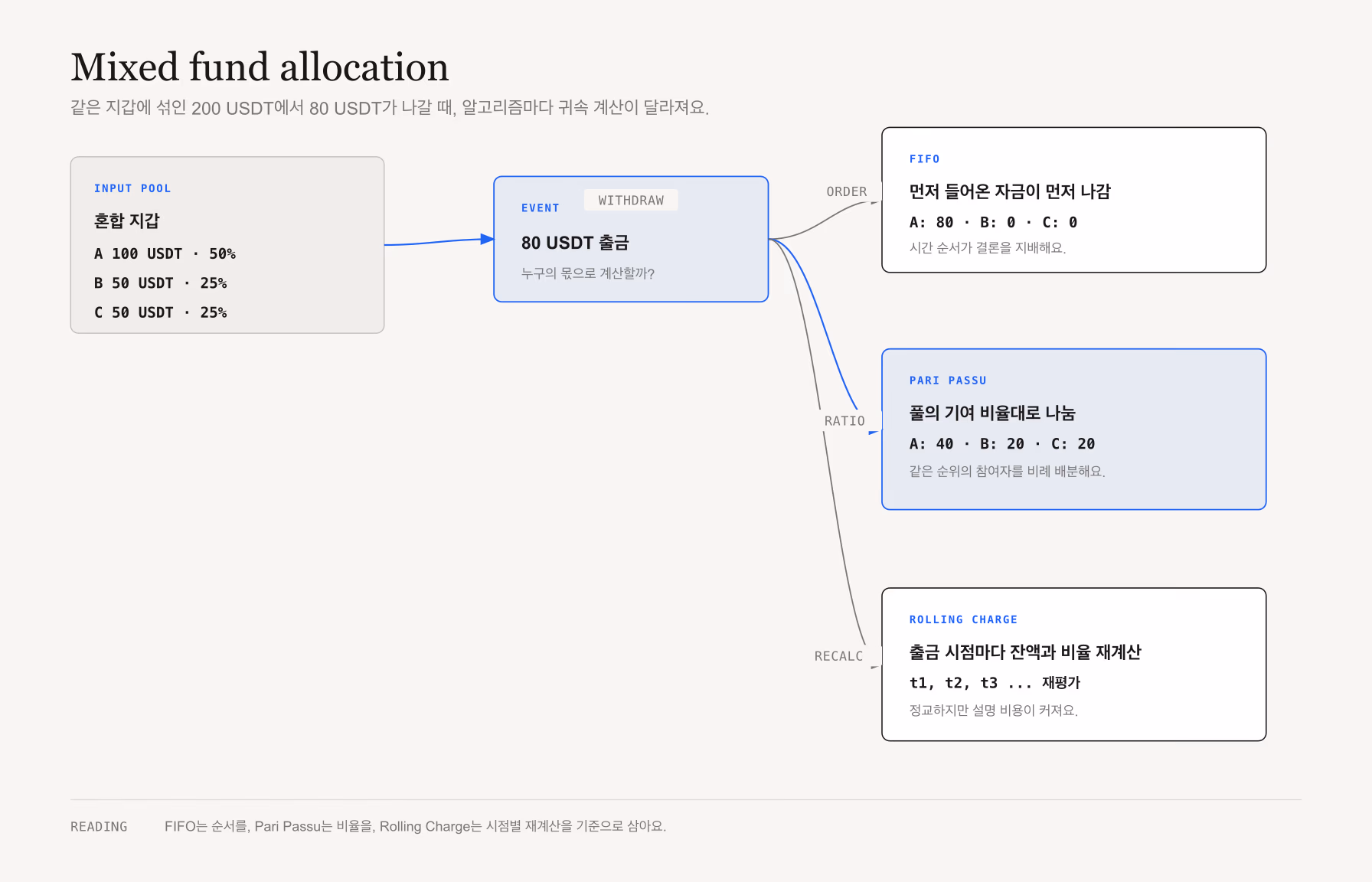Click the RECALC connector label
The image size is (1372, 882).
[838, 656]
